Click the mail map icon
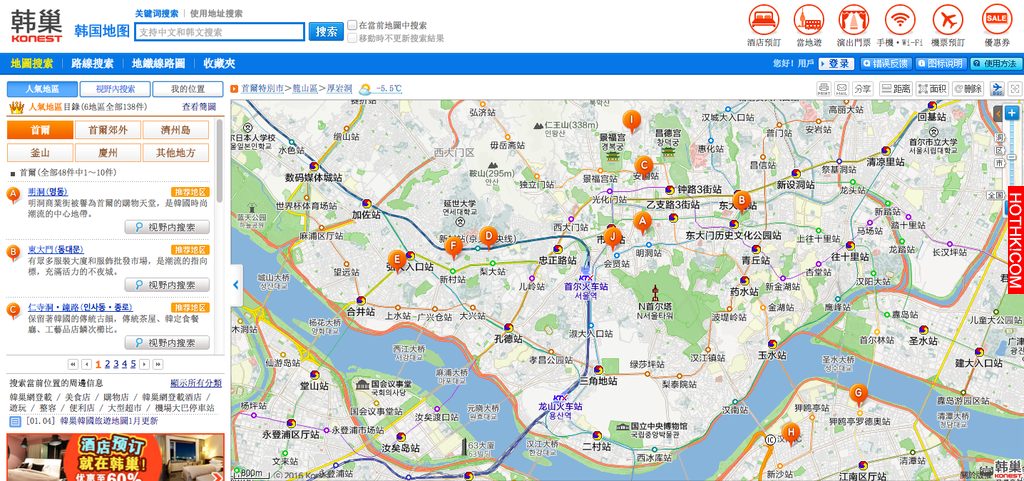 click(841, 89)
